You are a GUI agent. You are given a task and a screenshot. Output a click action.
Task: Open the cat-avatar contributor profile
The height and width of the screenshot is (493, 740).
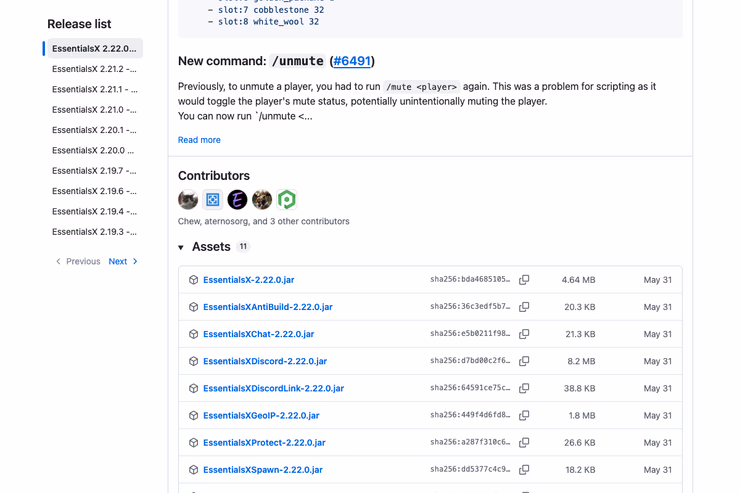(188, 200)
